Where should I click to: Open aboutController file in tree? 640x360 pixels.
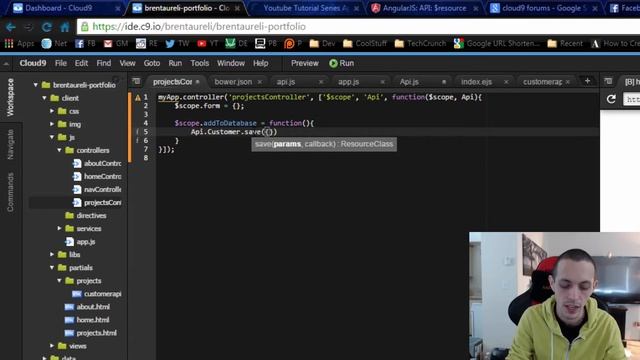98,163
